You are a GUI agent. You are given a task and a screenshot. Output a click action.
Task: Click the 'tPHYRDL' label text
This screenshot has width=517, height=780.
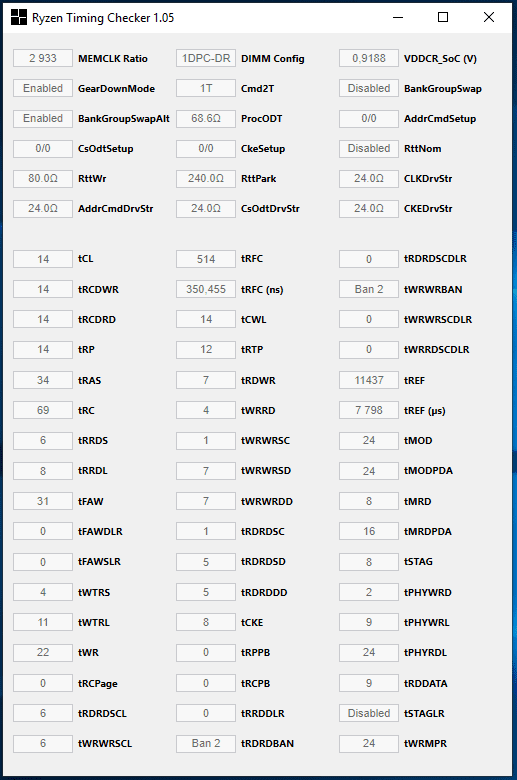(425, 653)
